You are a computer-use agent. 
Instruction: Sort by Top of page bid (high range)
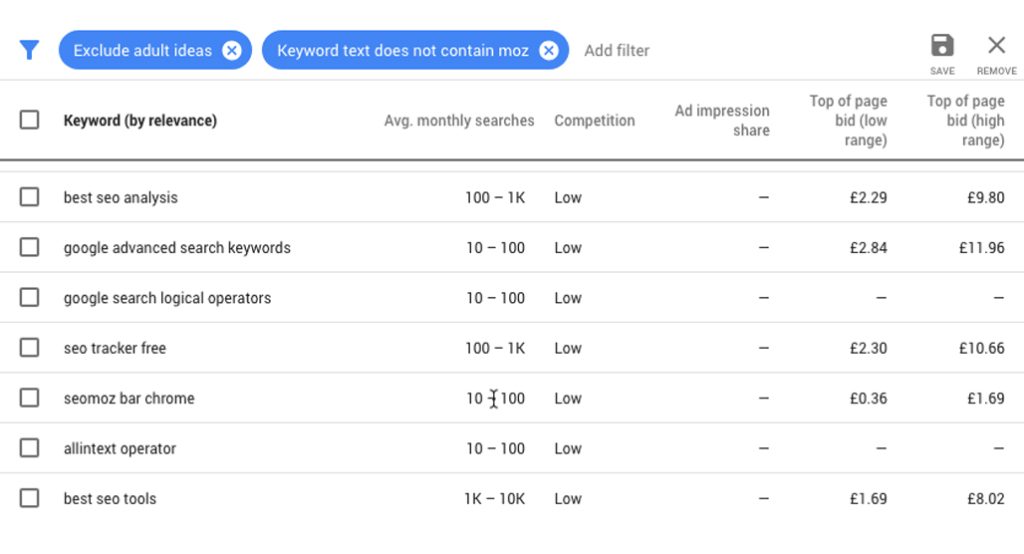point(965,121)
